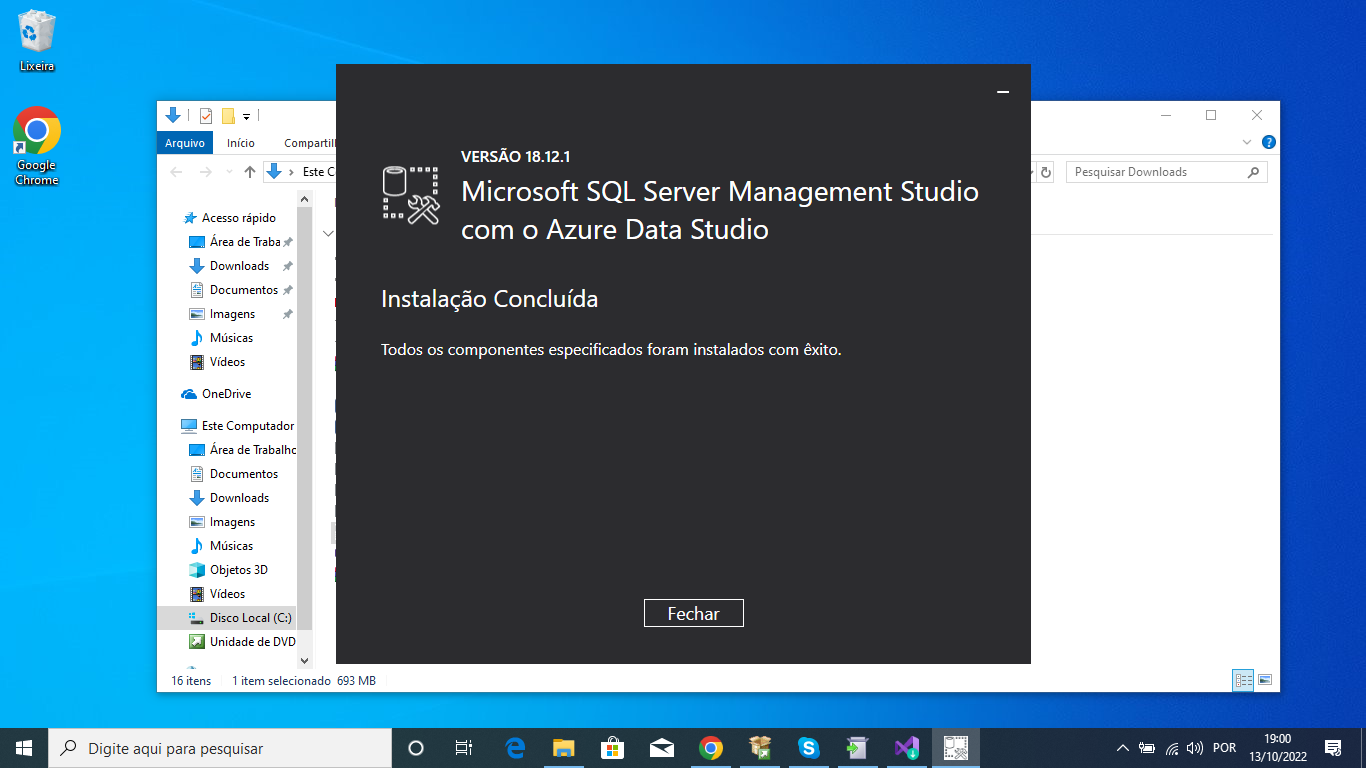Open notifications action center

point(1332,748)
